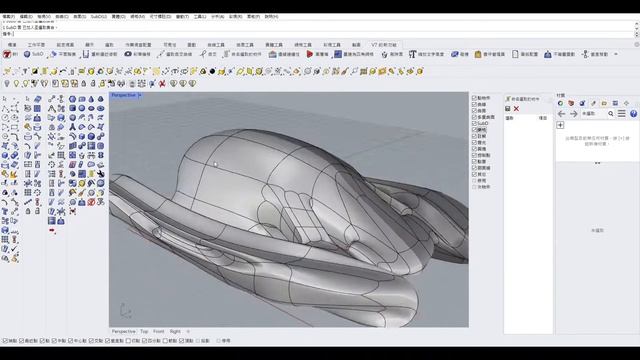Viewport: 640px width, 360px height.
Task: Open 尺寸標註(D) menu
Action: pyautogui.click(x=160, y=17)
